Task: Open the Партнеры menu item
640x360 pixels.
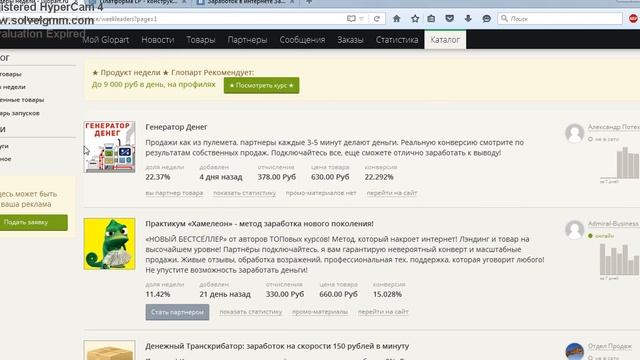Action: [247, 40]
